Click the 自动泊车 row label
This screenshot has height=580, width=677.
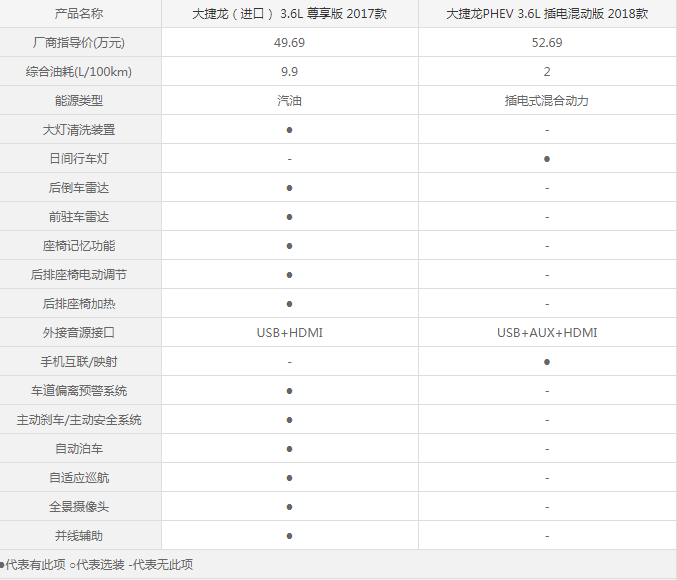tap(79, 449)
